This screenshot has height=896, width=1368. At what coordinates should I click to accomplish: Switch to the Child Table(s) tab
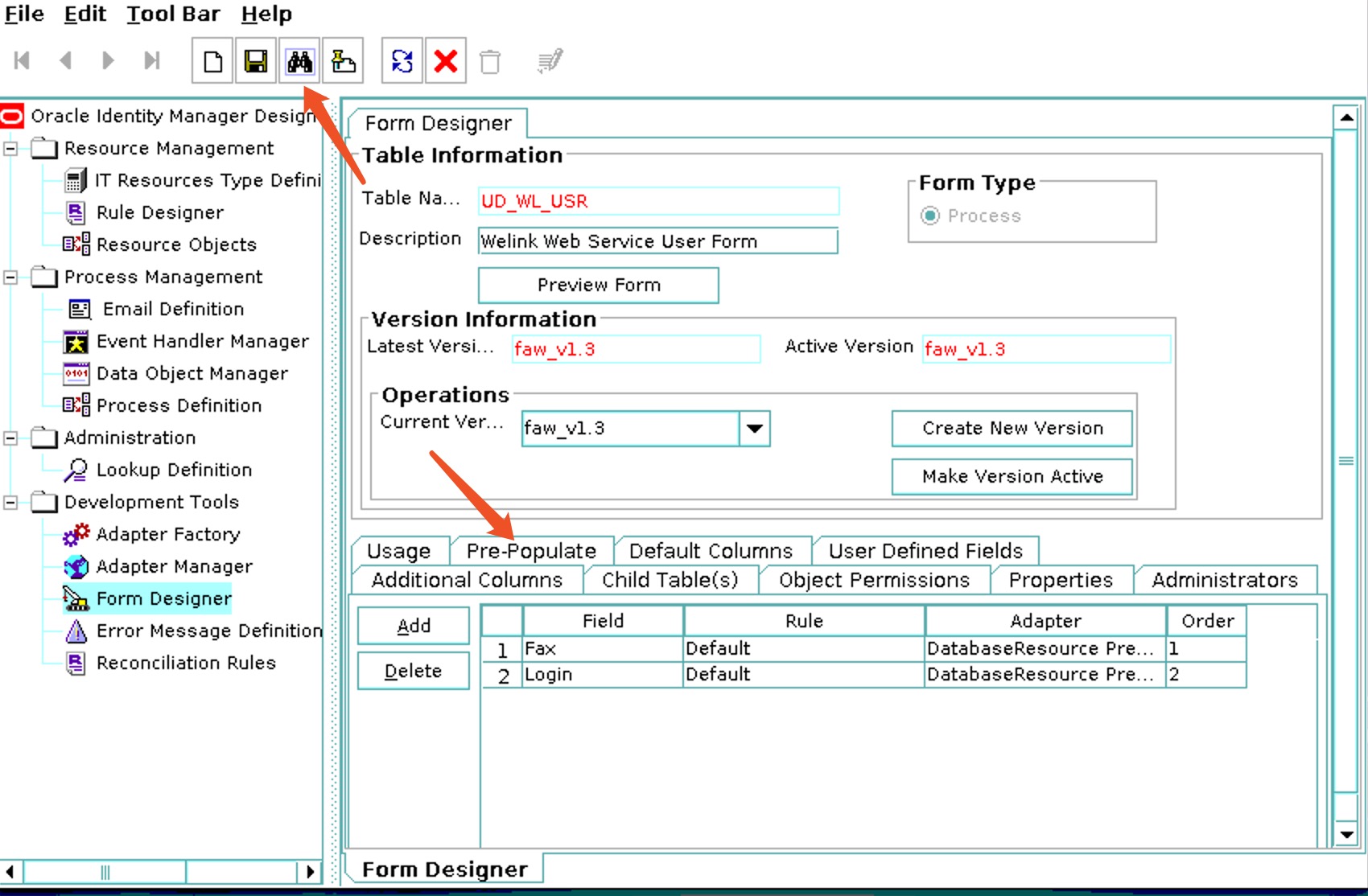point(670,580)
